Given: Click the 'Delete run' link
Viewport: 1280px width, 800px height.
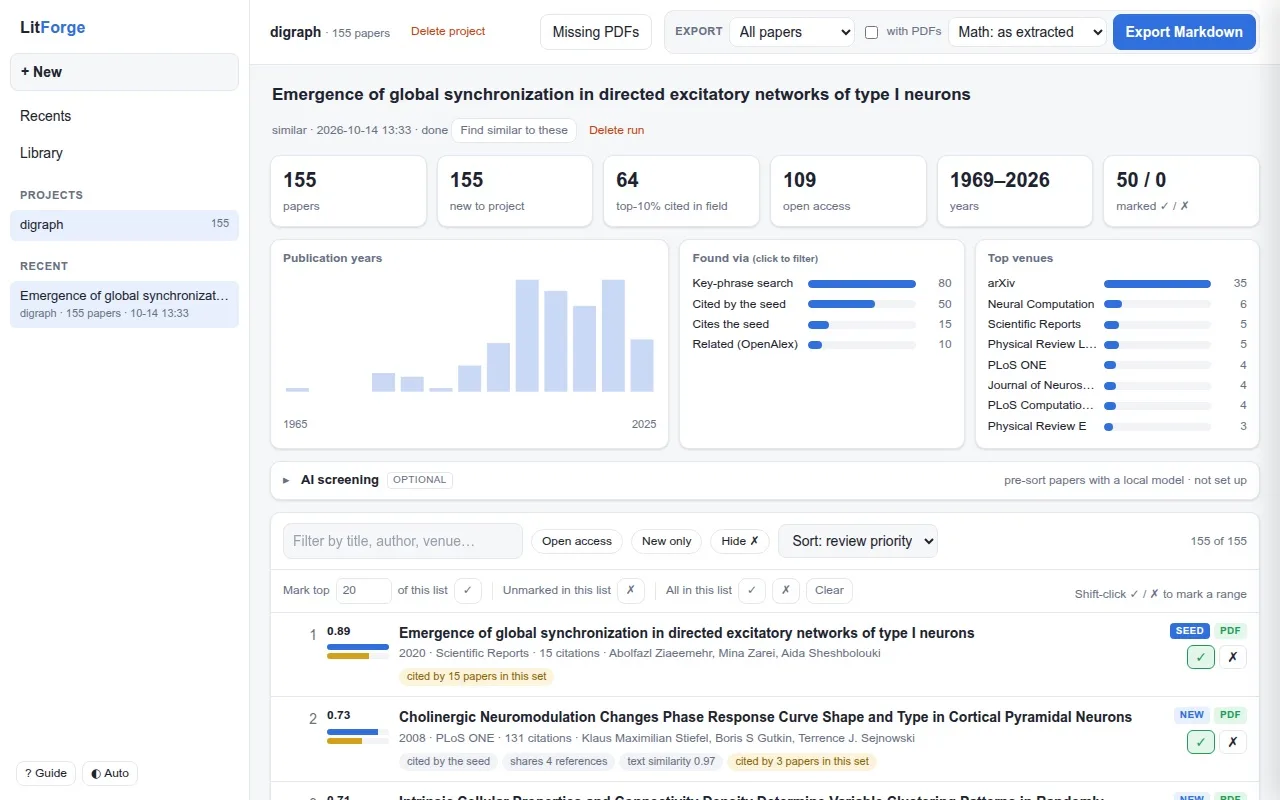Looking at the screenshot, I should click(616, 130).
